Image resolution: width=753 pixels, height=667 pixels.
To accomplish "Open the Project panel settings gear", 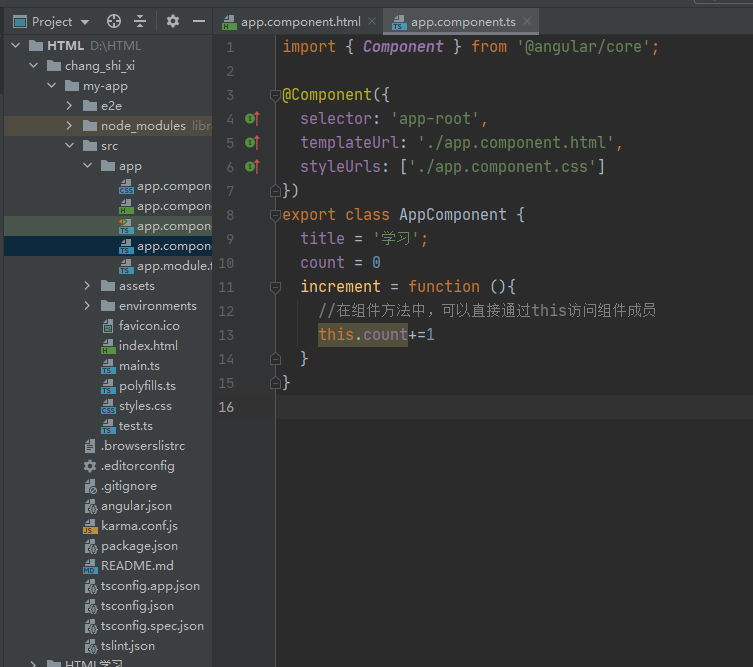I will (x=172, y=21).
